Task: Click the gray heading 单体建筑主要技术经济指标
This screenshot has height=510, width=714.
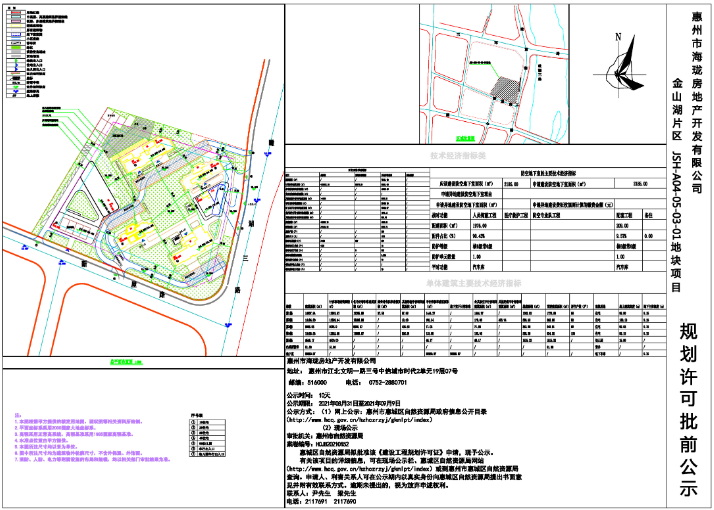Action: click(x=474, y=283)
